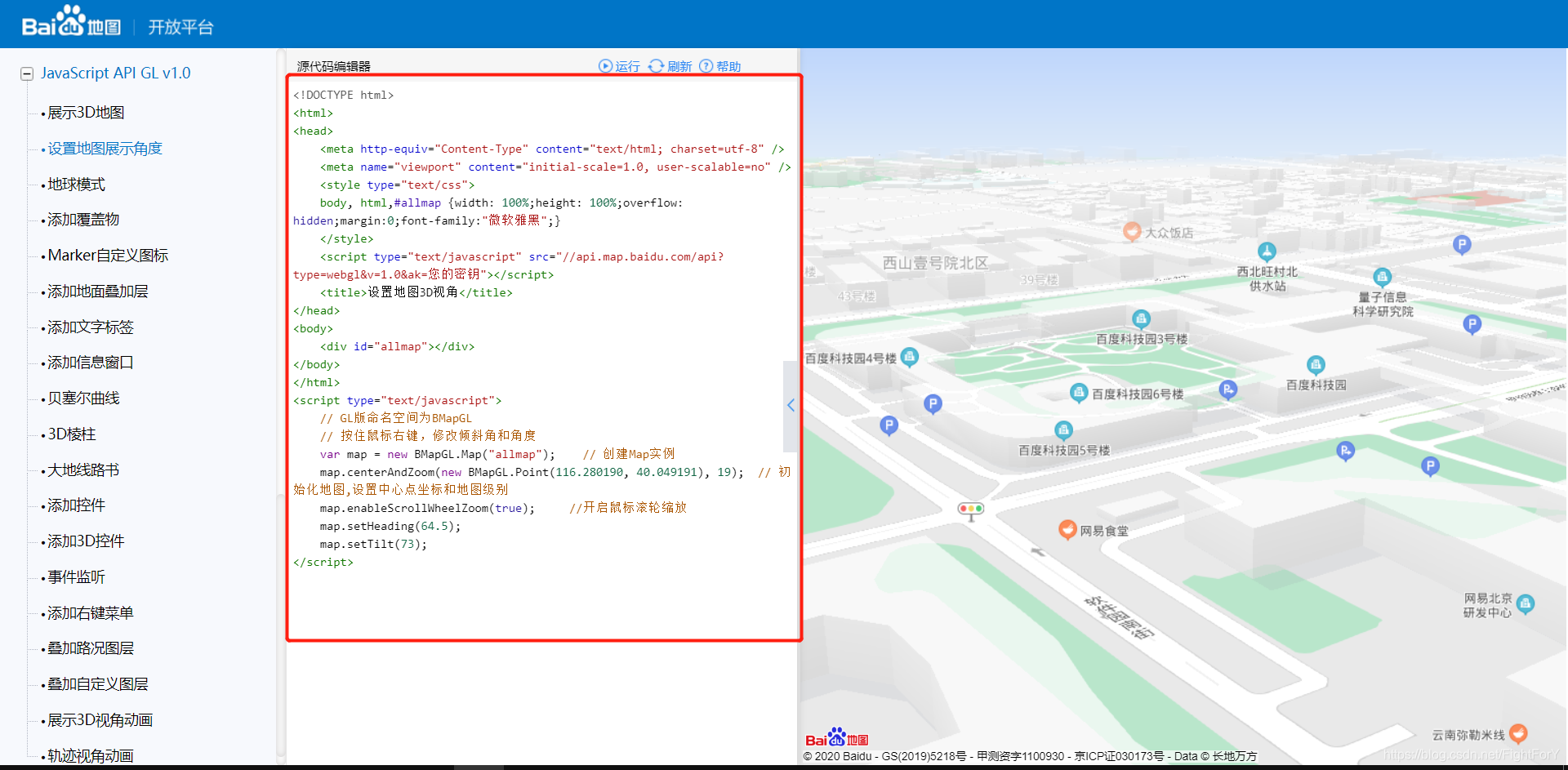Click the 刷新 refresh button
The width and height of the screenshot is (1568, 770).
670,66
